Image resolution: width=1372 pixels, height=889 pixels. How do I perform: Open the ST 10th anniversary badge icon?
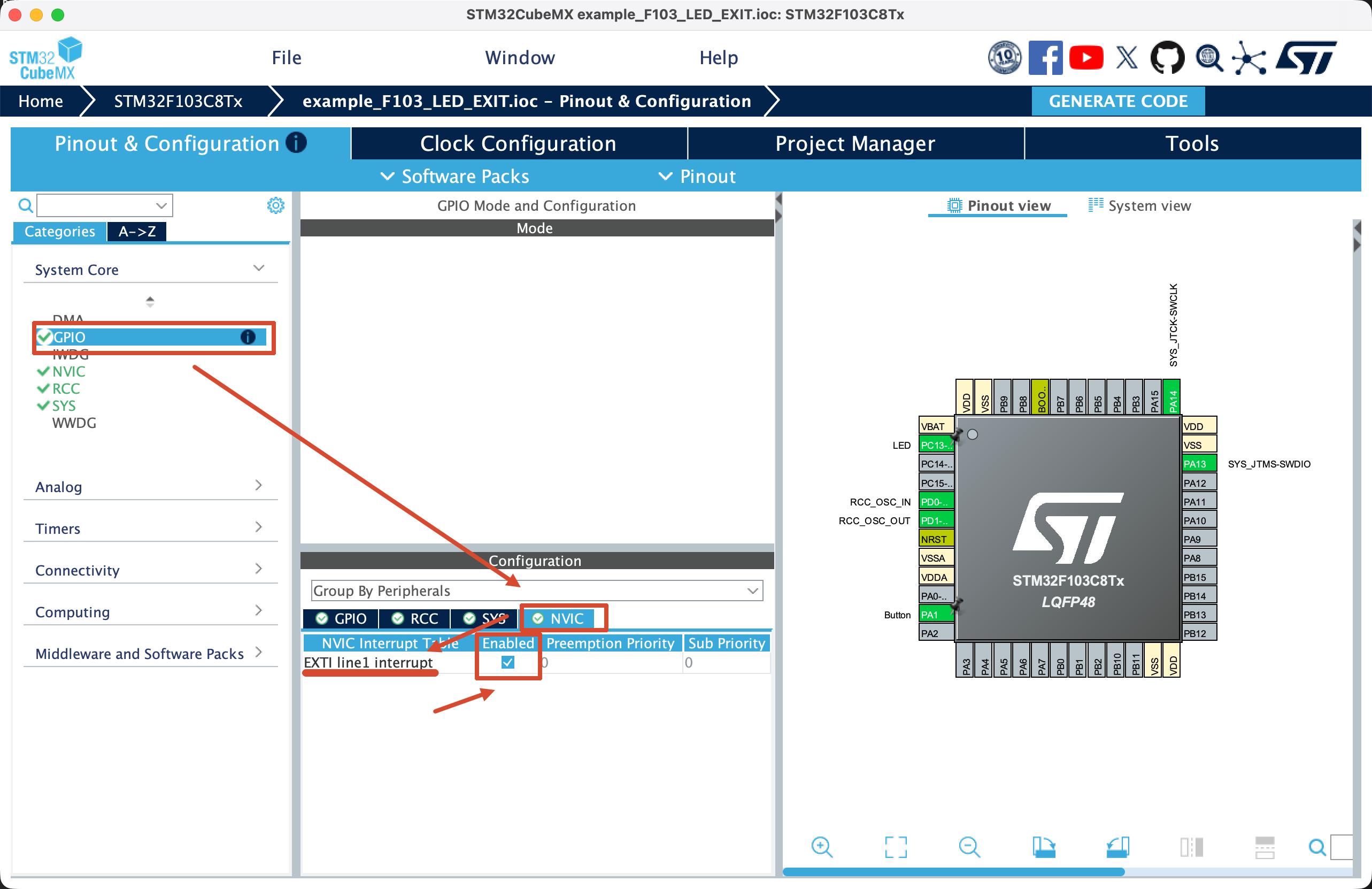tap(1005, 58)
